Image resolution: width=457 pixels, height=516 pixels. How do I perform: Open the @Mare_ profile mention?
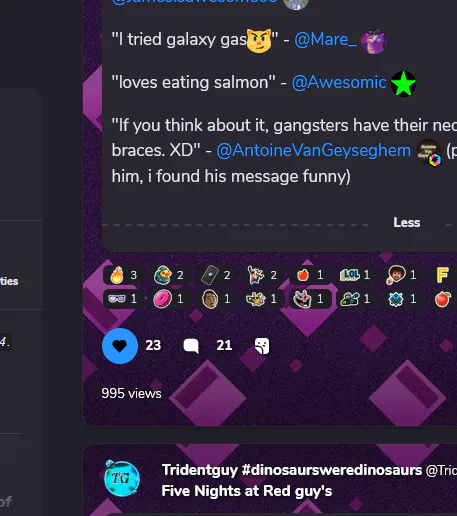pyautogui.click(x=325, y=40)
